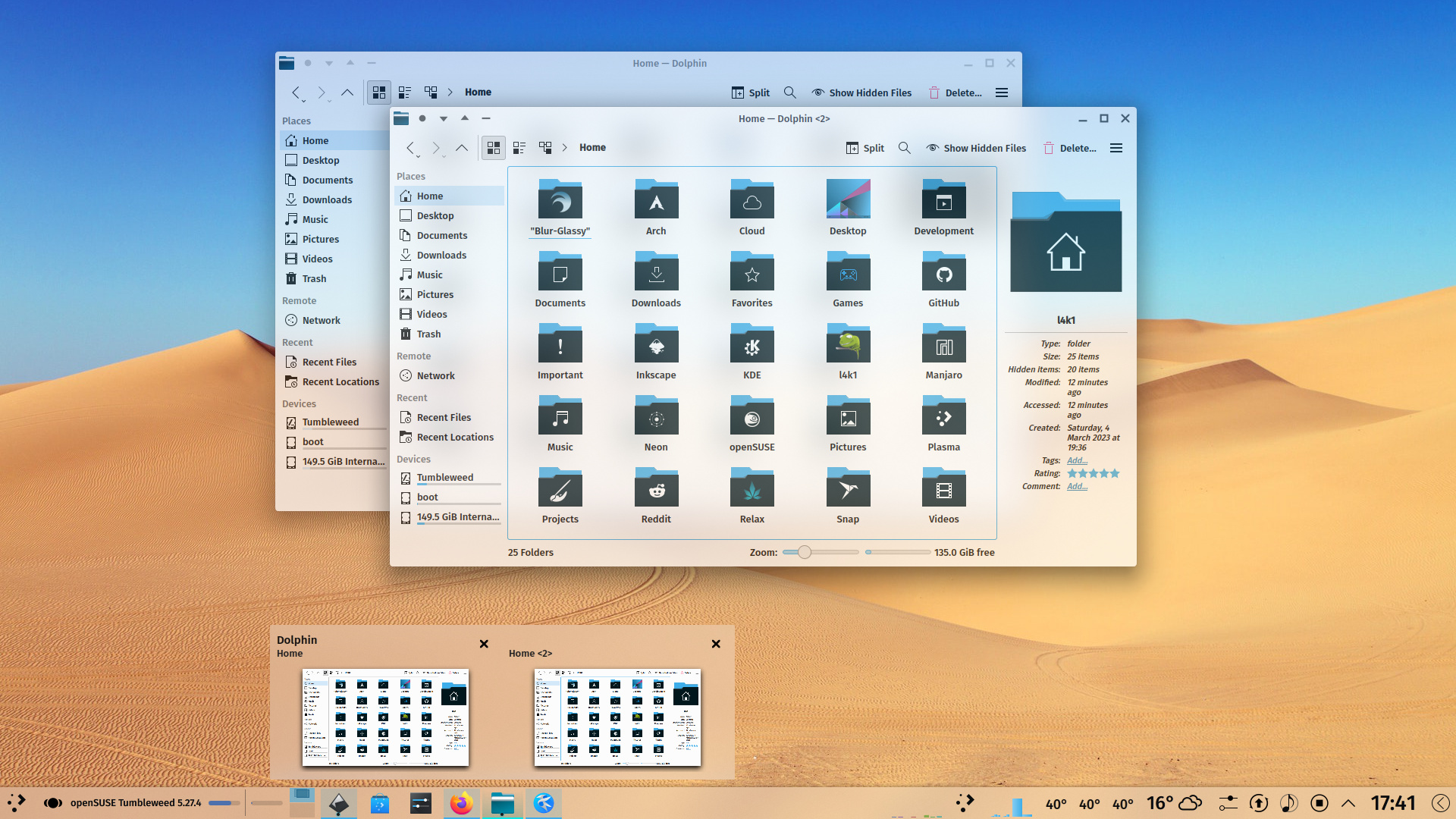Switch to Details view mode in Dolphin <2>
1456x819 pixels.
pos(545,148)
